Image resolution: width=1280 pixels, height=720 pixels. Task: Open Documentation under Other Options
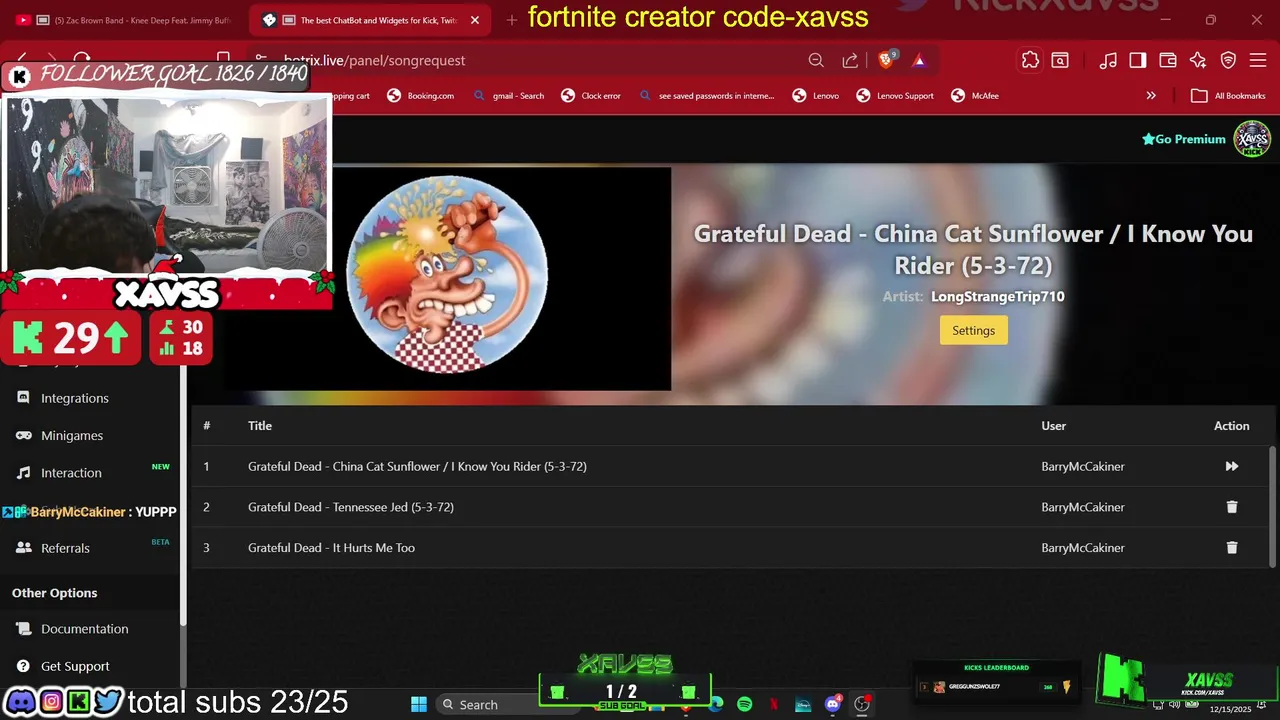coord(84,629)
